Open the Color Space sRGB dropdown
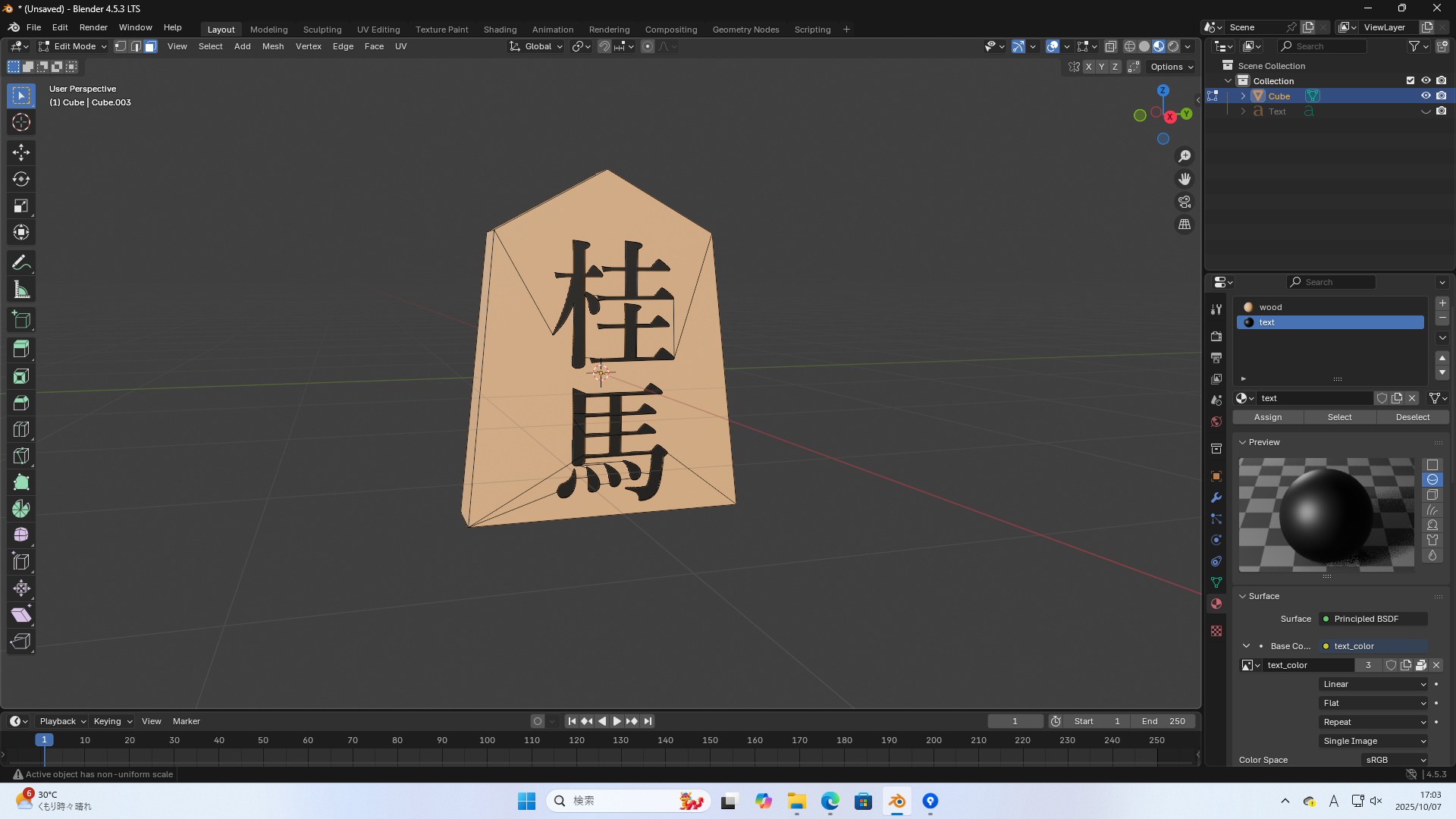This screenshot has height=819, width=1456. coord(1395,760)
